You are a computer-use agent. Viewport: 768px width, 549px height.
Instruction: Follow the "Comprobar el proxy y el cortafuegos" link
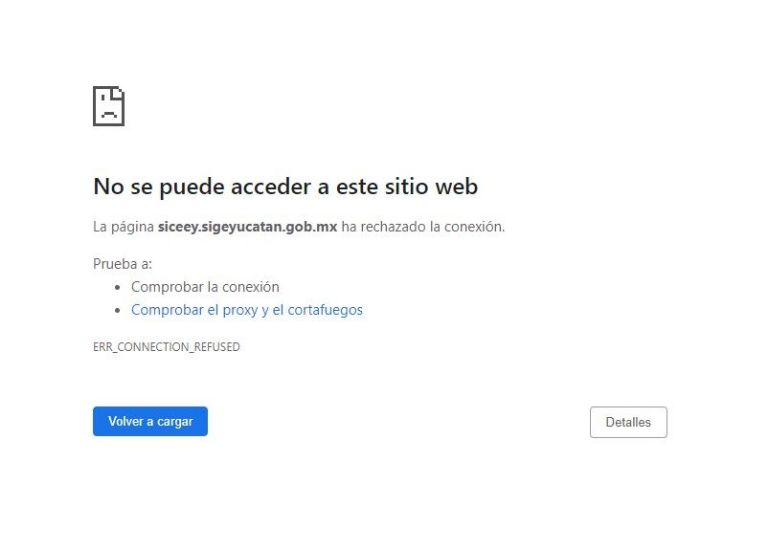coord(246,310)
